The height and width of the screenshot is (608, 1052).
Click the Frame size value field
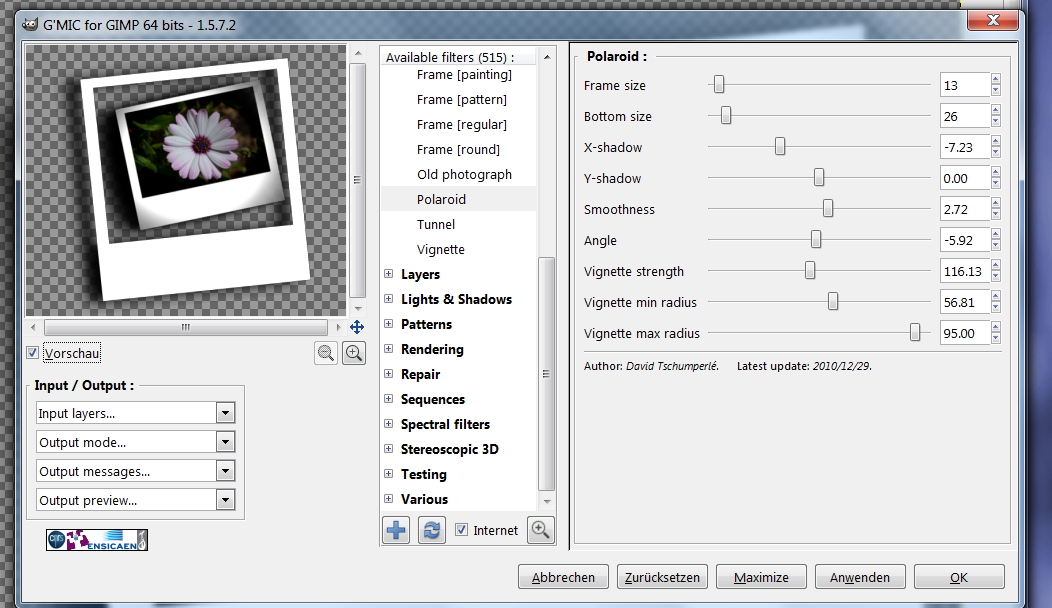(965, 85)
